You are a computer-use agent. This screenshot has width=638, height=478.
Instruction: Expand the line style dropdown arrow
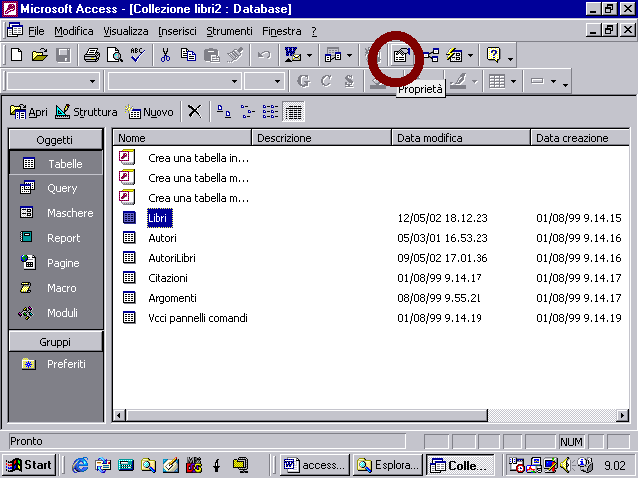point(553,81)
